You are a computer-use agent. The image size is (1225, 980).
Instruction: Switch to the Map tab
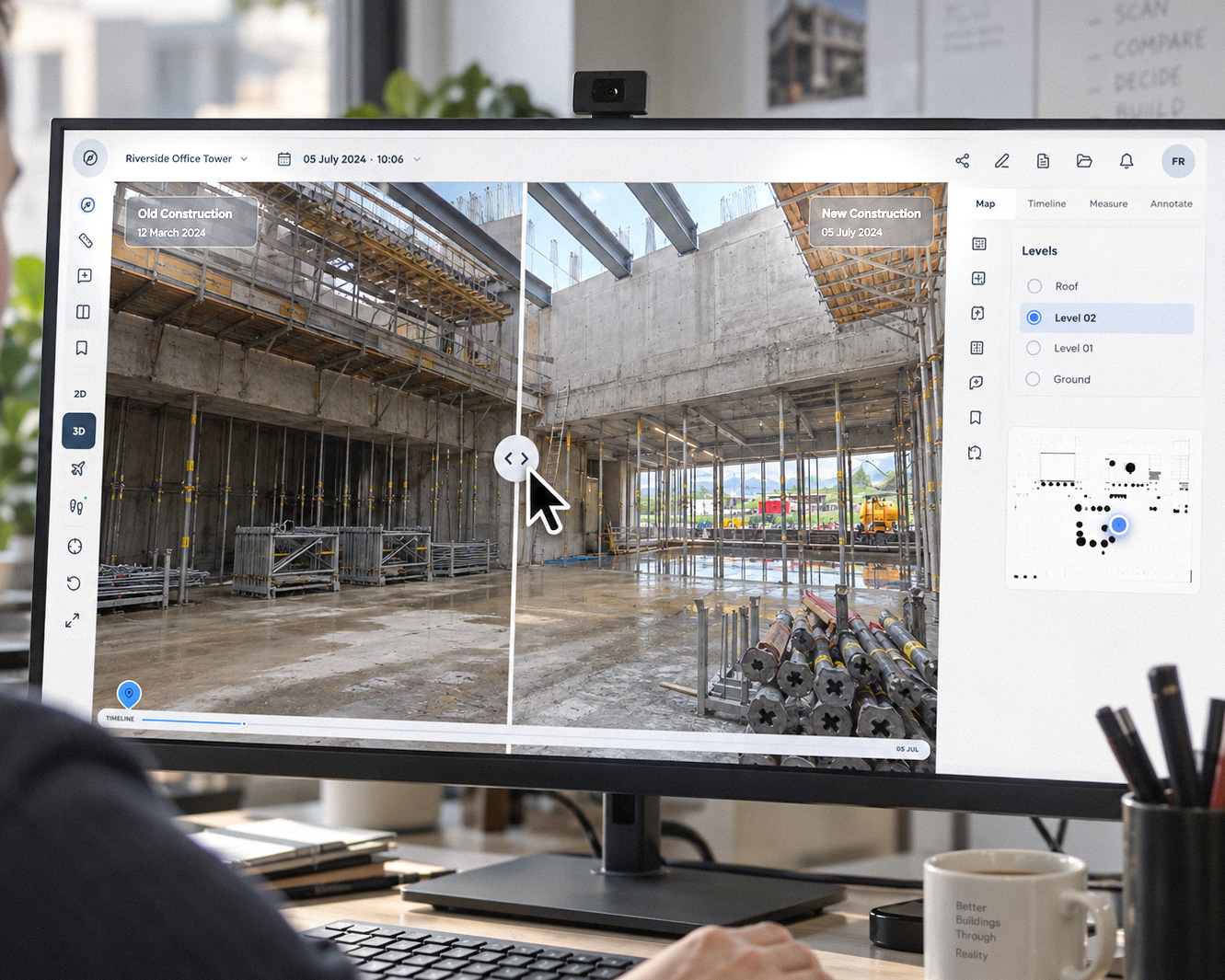[985, 203]
